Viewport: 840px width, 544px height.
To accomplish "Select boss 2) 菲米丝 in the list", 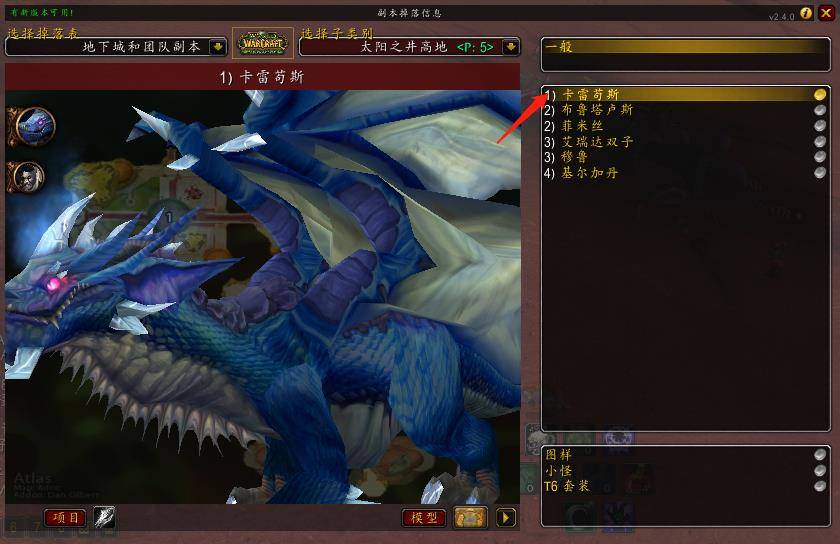I will pyautogui.click(x=686, y=126).
